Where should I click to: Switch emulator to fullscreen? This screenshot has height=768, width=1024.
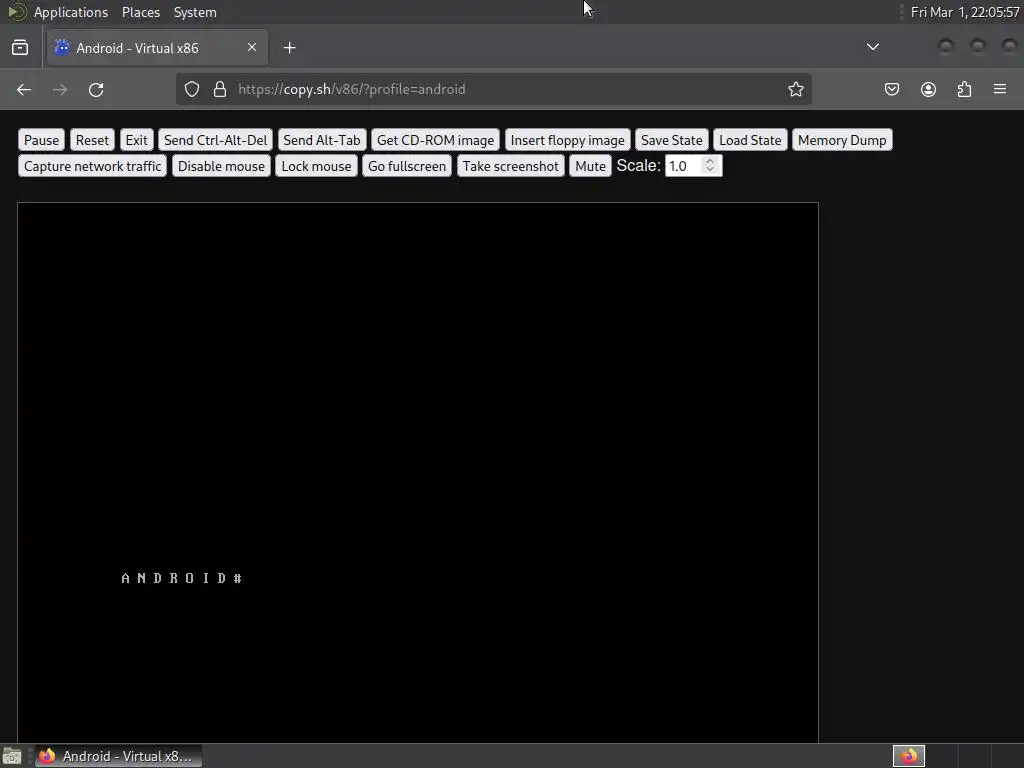[x=407, y=166]
